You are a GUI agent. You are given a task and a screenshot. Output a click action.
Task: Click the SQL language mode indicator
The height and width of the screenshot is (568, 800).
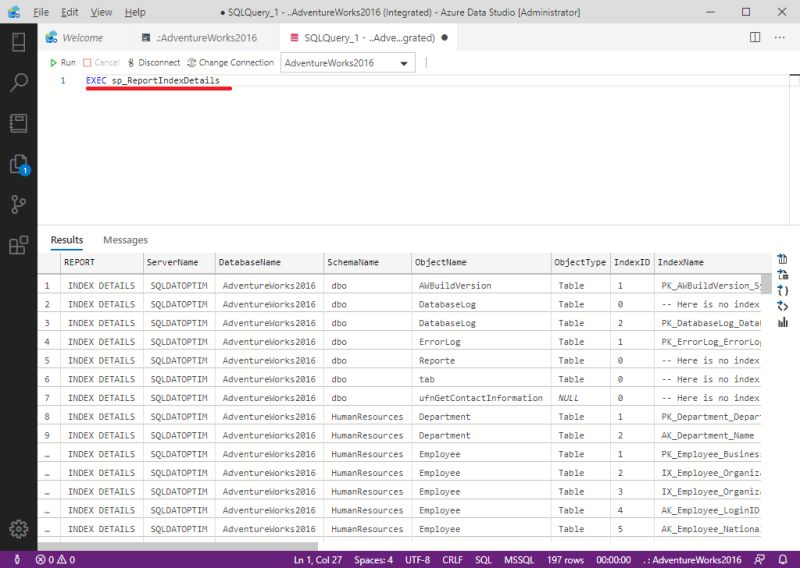[x=483, y=560]
